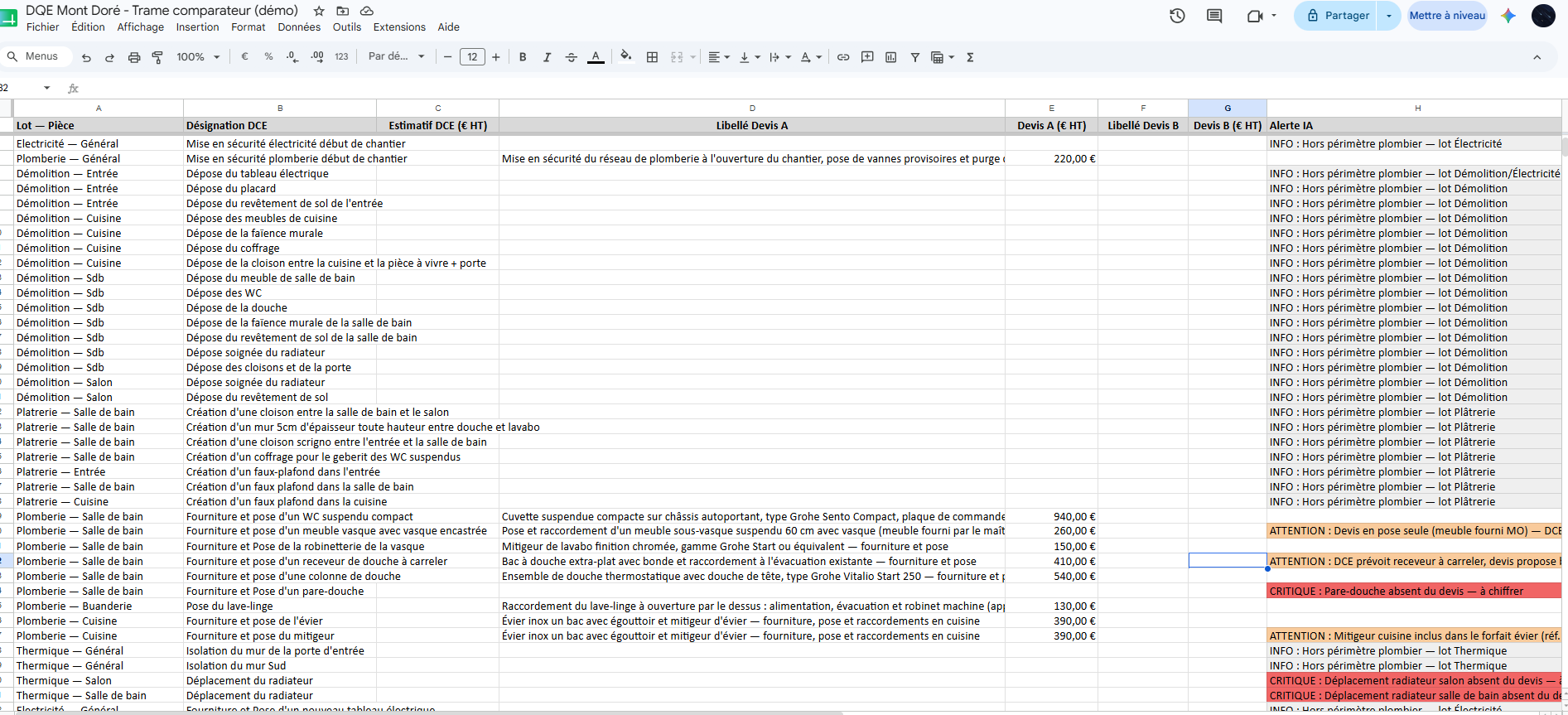Toggle strikethrough formatting
1568x715 pixels.
571,57
